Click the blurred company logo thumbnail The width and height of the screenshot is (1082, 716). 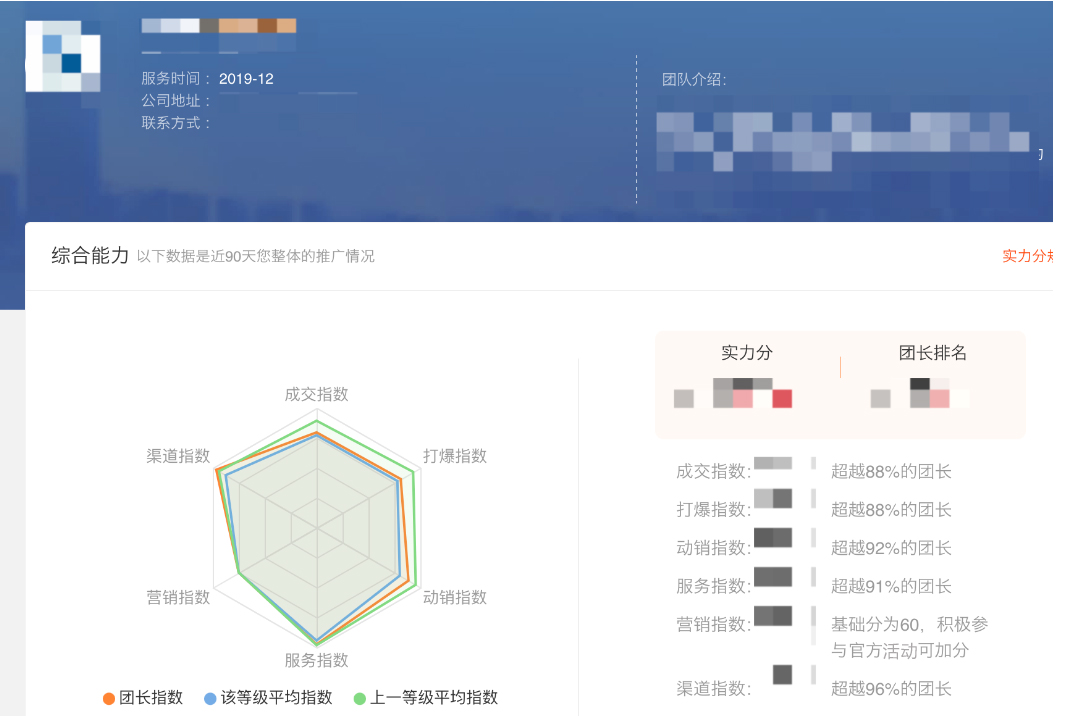62,58
